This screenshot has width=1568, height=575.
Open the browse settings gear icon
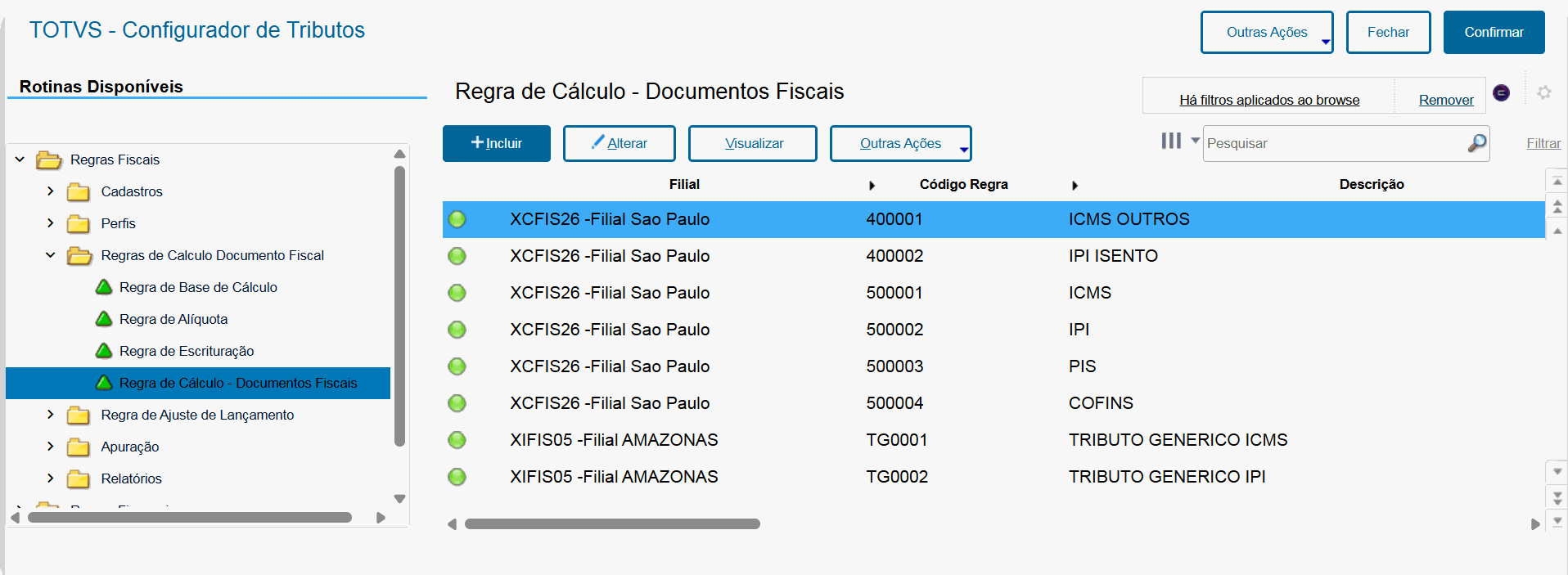point(1543,92)
